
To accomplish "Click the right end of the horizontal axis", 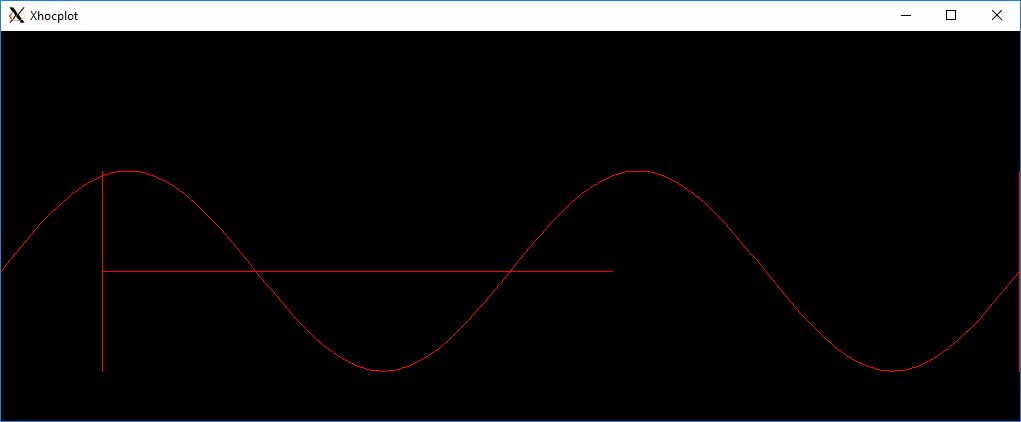I will point(611,271).
